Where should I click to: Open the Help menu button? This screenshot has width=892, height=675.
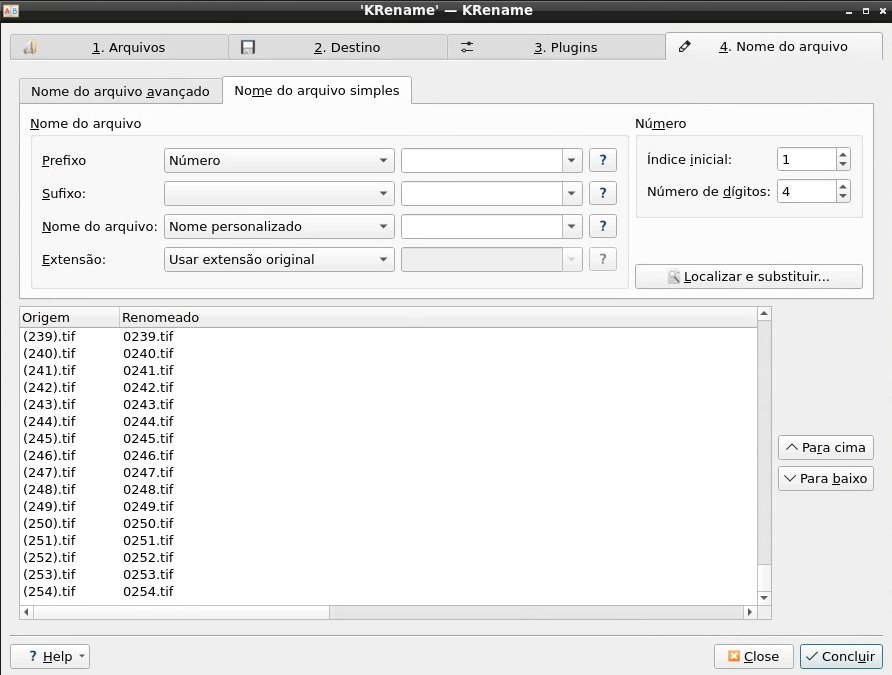(x=50, y=656)
